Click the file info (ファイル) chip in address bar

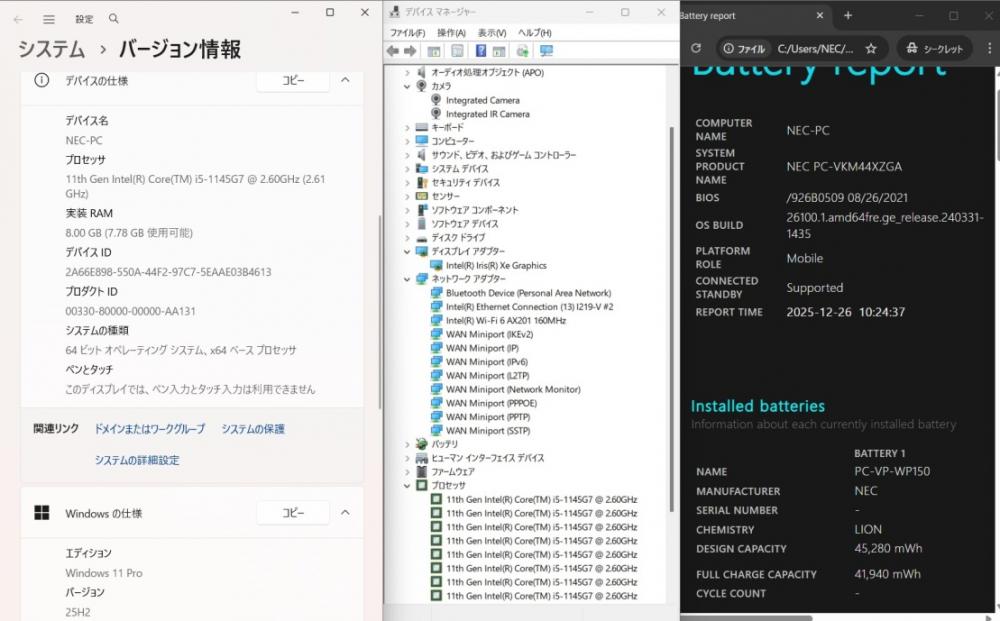[x=744, y=48]
